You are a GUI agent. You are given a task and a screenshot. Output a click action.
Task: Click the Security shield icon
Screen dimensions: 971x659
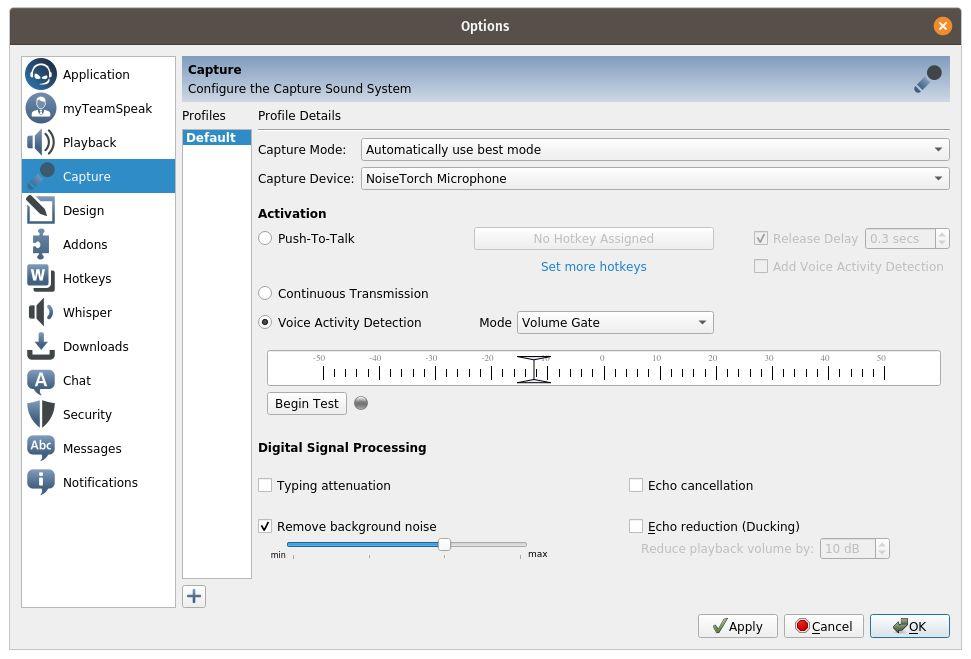(41, 414)
